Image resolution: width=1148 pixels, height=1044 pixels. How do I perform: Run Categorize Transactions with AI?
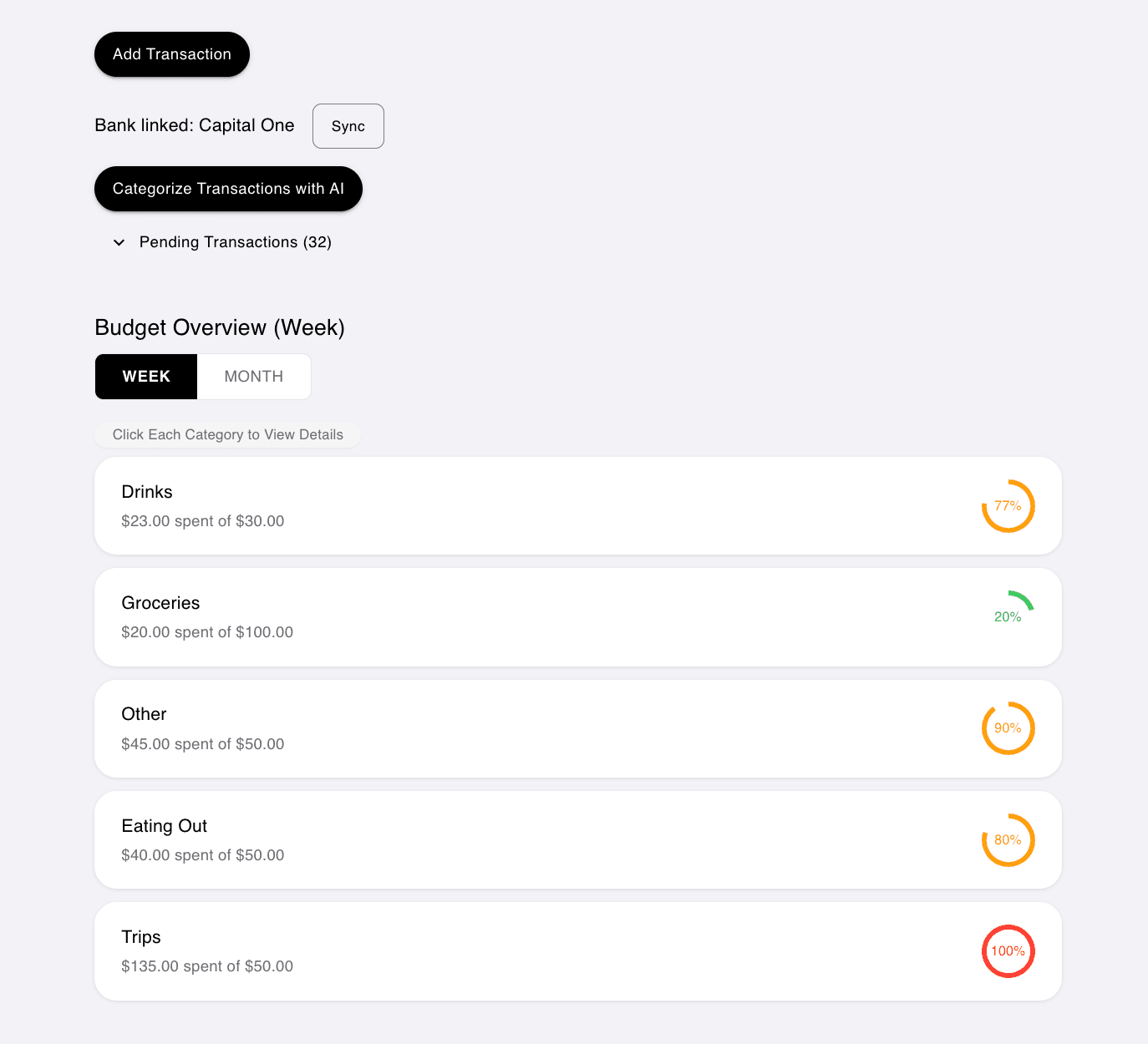click(228, 189)
